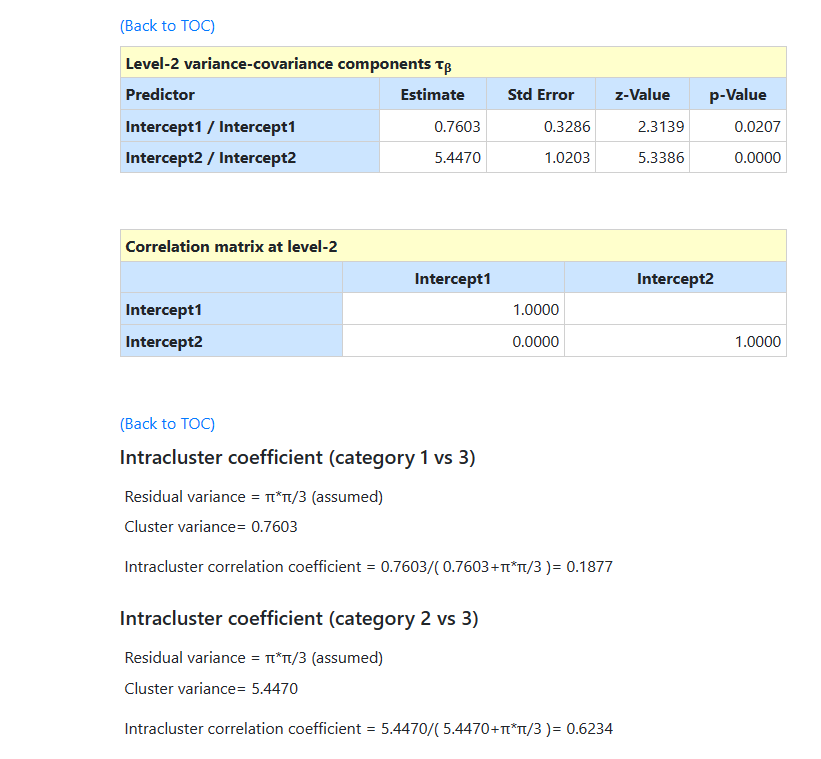Viewport: 821px width, 759px height.
Task: Click the p-Value column header
Action: 738,95
